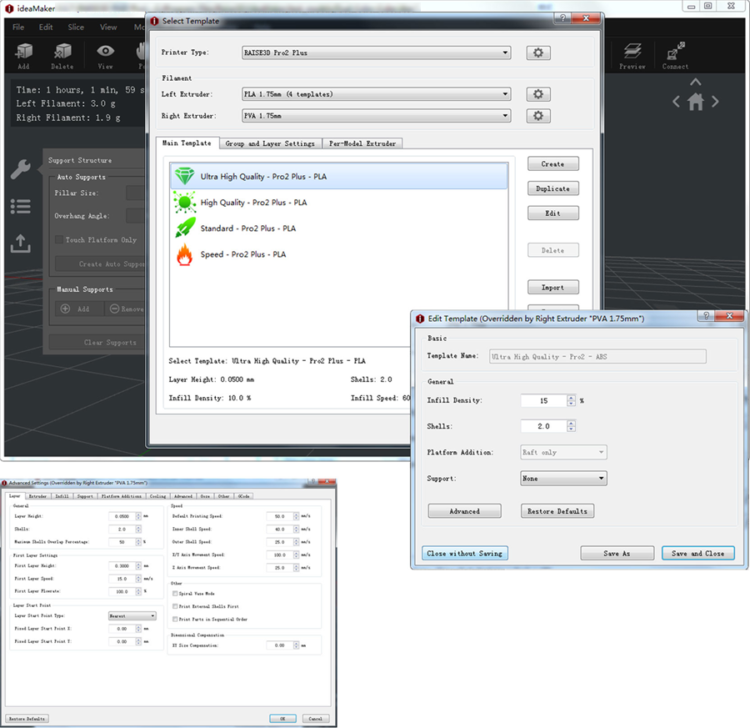Click OK in Advanced Settings window
This screenshot has height=728, width=750.
click(283, 718)
